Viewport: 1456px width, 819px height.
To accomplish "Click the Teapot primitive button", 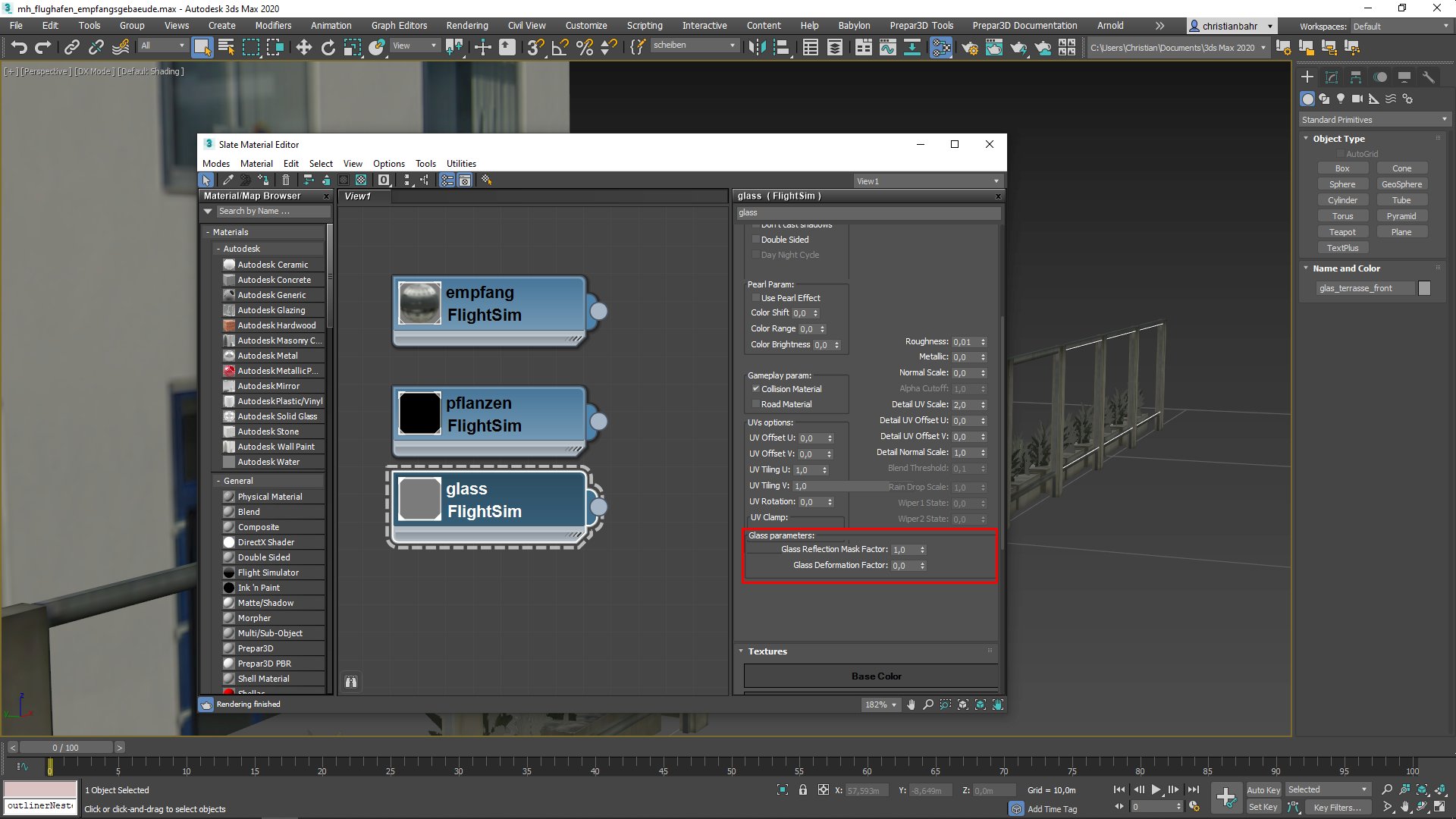I will tap(1341, 232).
